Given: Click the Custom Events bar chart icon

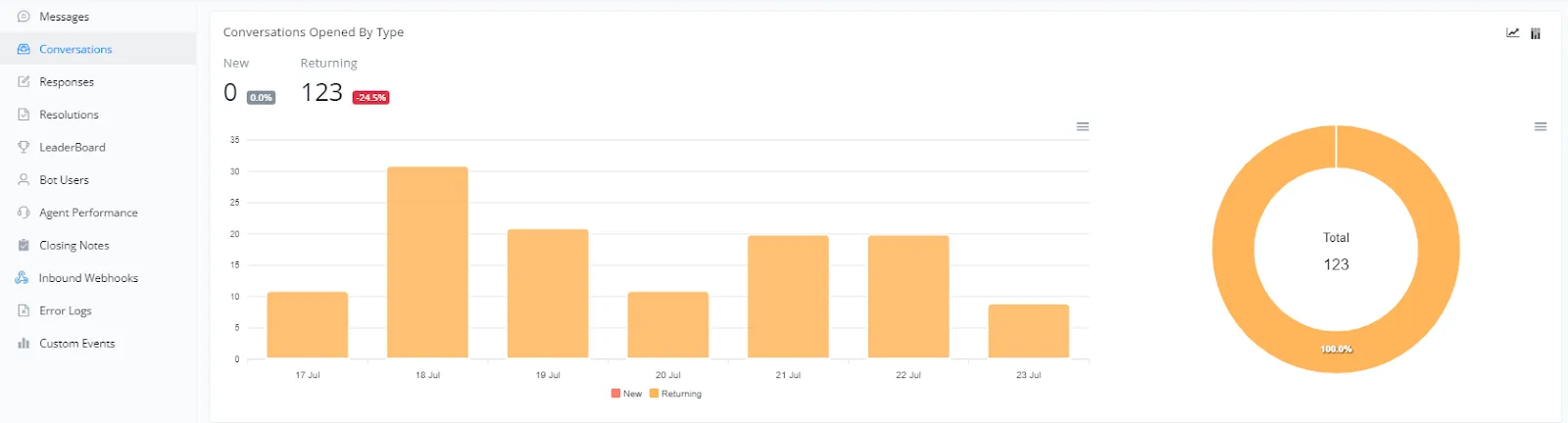Looking at the screenshot, I should pos(24,344).
